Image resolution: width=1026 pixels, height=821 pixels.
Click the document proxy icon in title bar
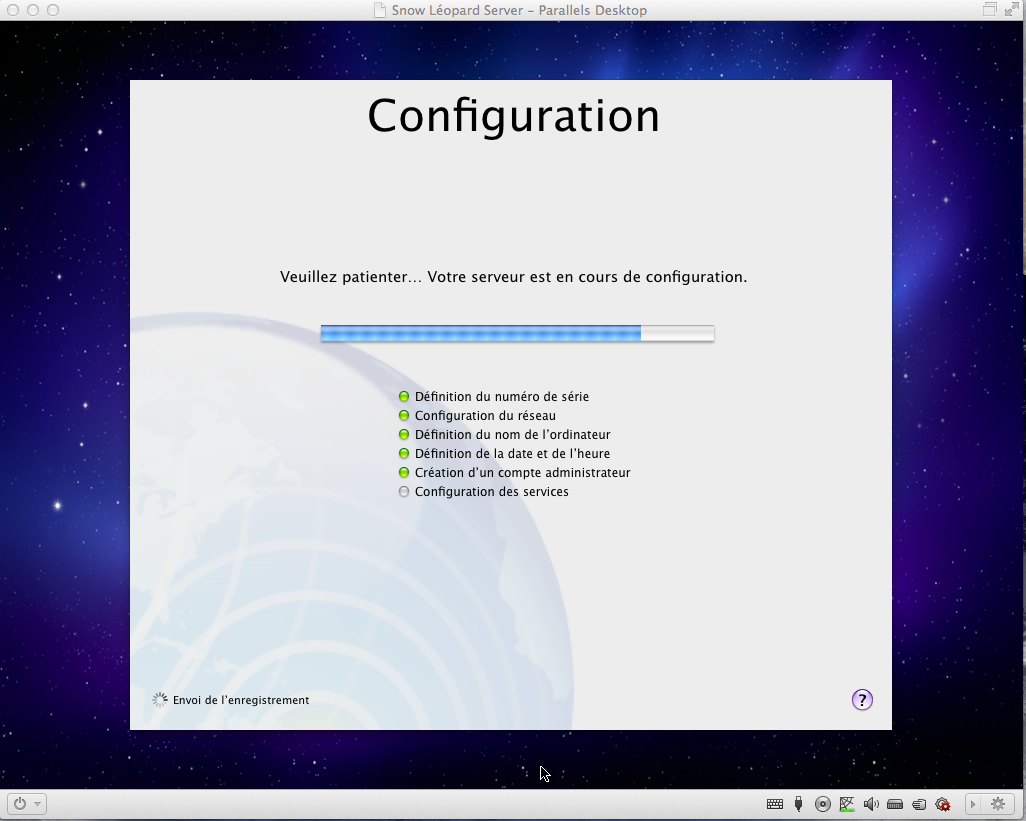pyautogui.click(x=380, y=10)
